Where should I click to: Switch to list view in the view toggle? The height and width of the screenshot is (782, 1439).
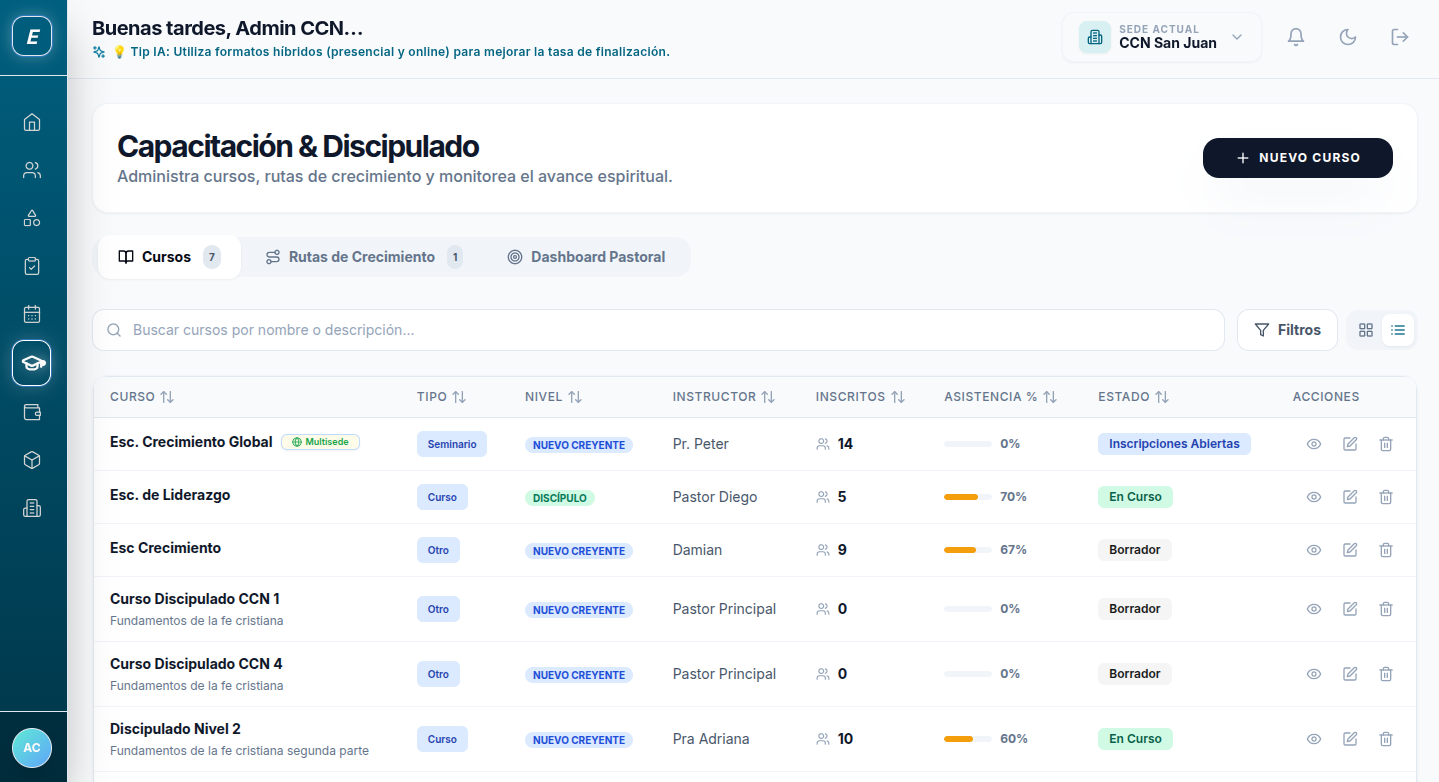click(1397, 329)
